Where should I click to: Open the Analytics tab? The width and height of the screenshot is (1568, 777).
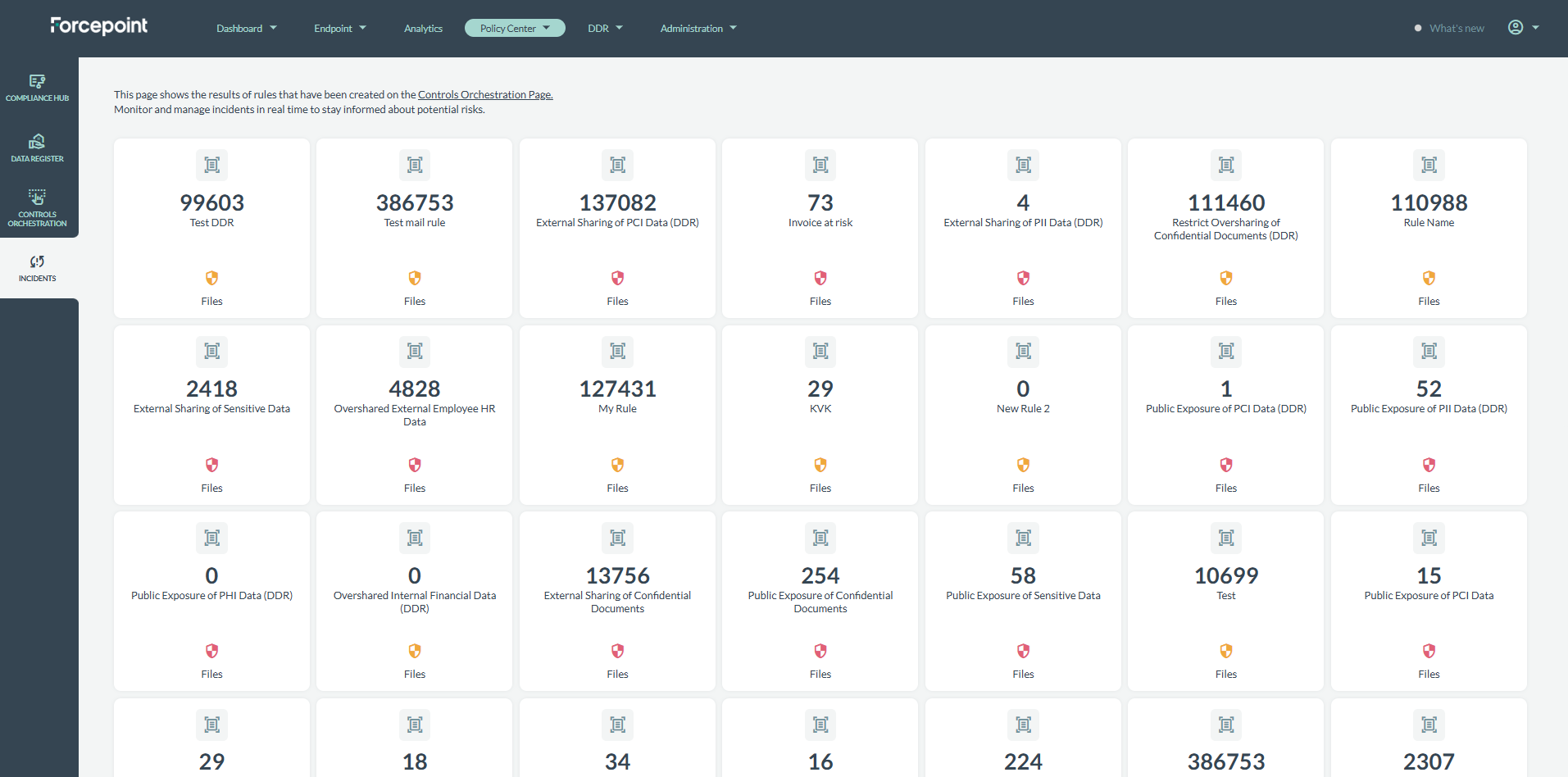tap(423, 28)
